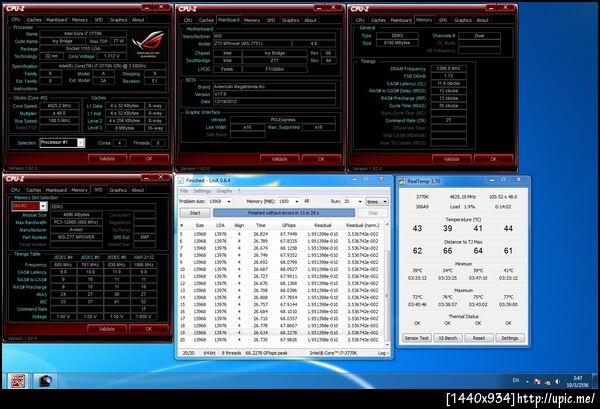This screenshot has height=409, width=600.
Task: Select row 19 in LinX results table
Action: (x=281, y=333)
